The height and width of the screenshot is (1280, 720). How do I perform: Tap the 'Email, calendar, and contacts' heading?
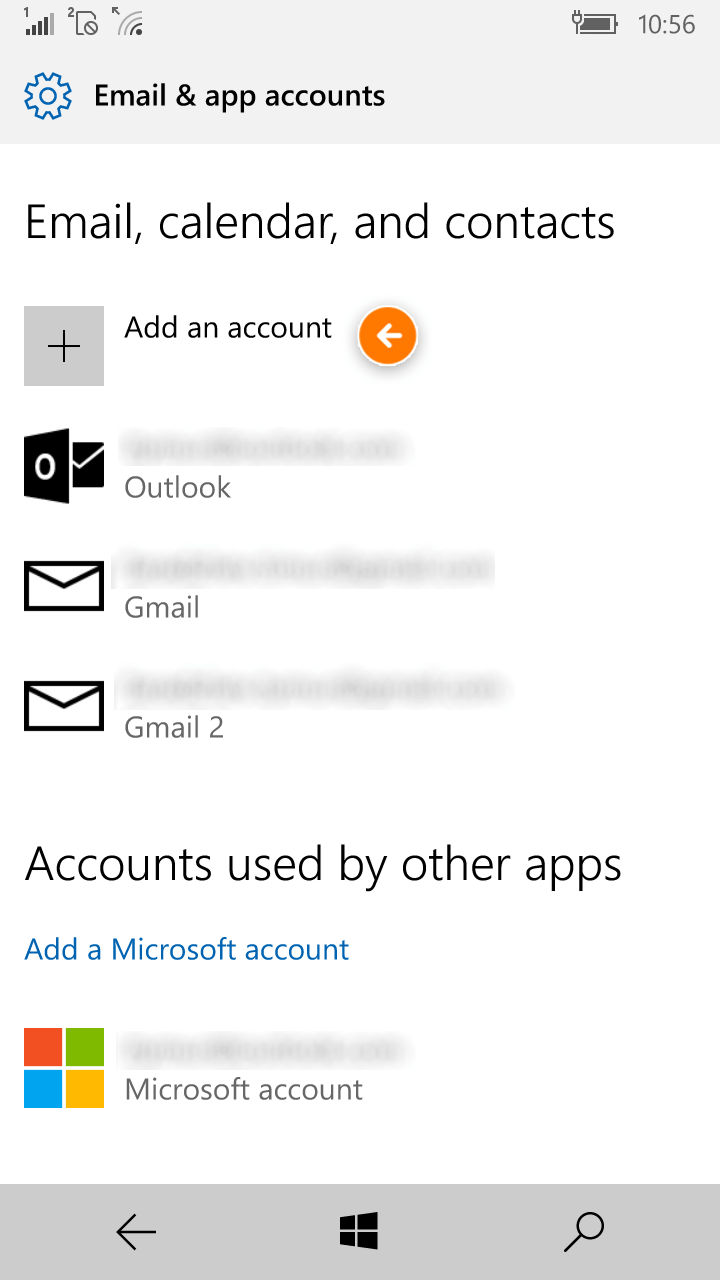click(320, 222)
